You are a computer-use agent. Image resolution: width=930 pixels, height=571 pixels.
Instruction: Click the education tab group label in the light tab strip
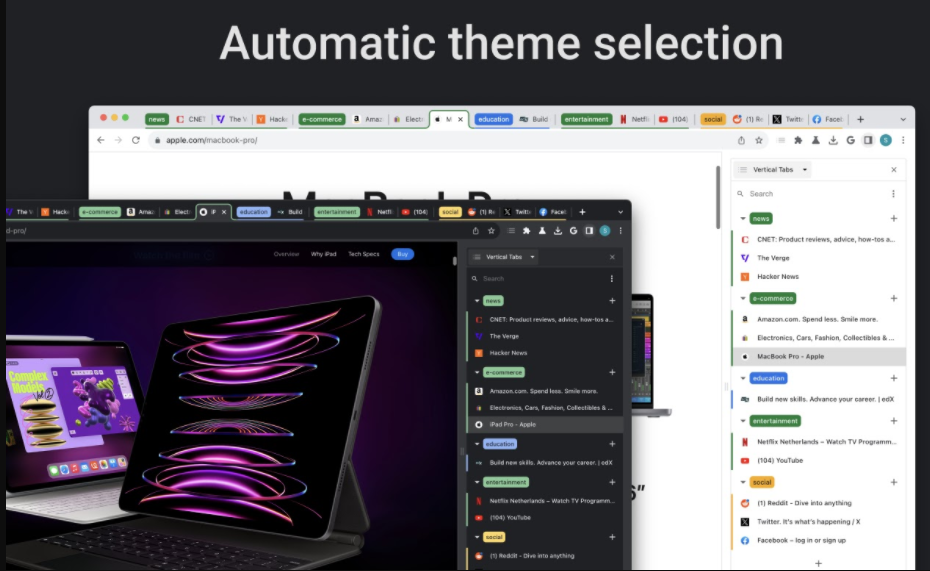pos(493,119)
